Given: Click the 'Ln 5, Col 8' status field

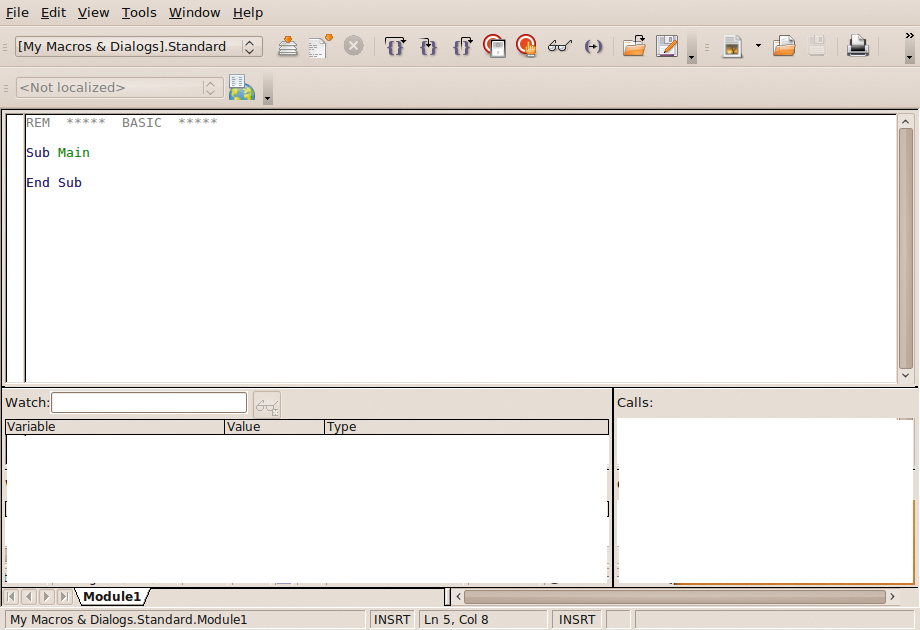Looking at the screenshot, I should click(x=483, y=619).
